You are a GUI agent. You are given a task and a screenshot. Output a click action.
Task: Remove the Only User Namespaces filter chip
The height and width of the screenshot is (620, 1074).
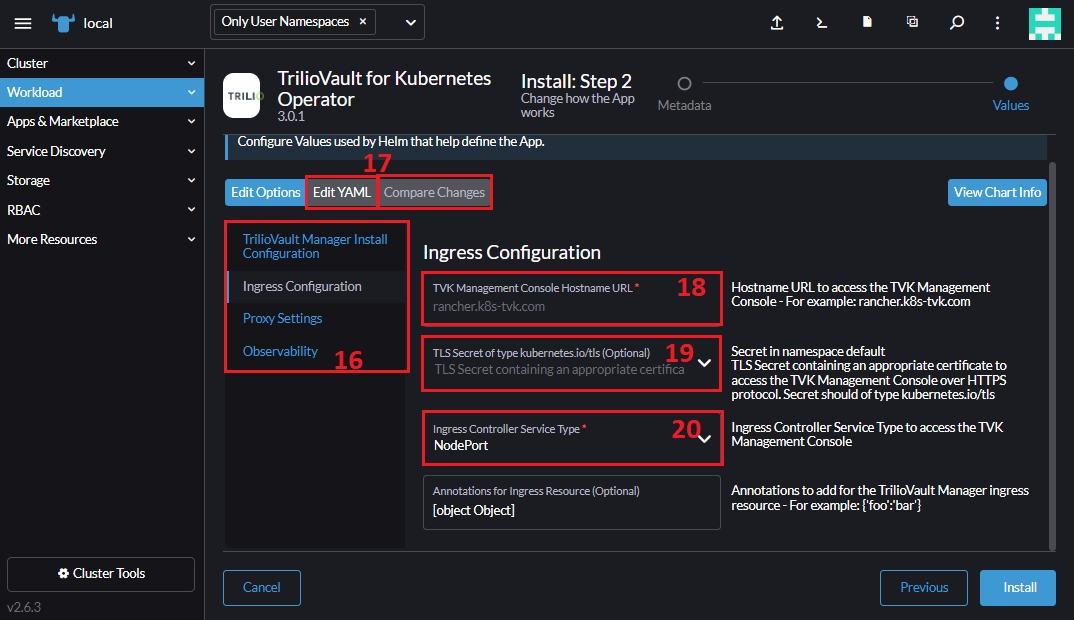tap(363, 22)
